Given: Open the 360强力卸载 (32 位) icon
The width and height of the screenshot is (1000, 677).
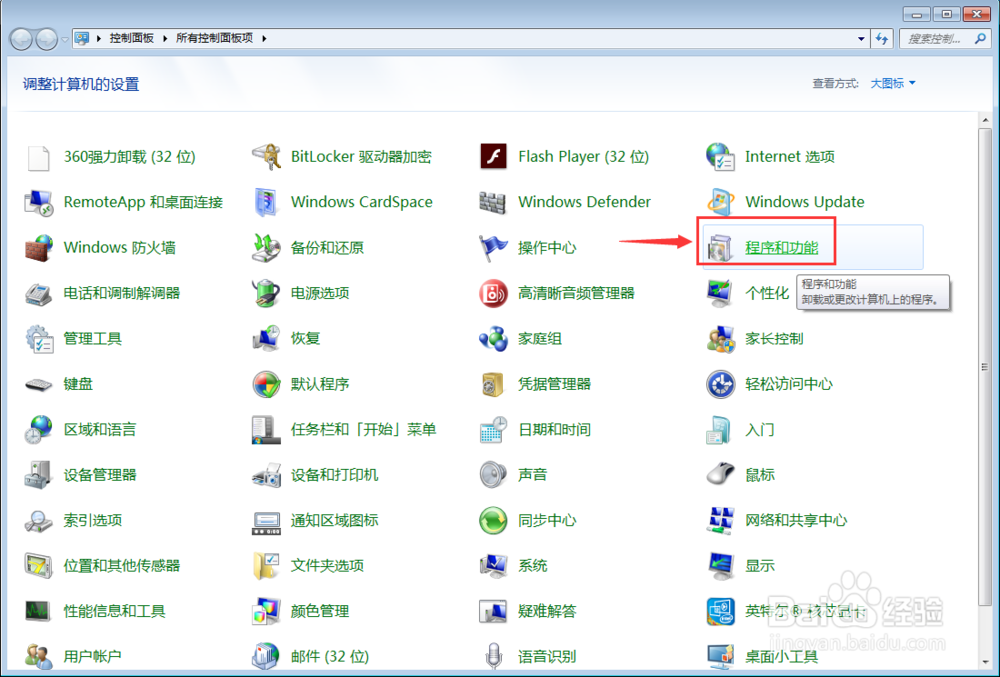Looking at the screenshot, I should (38, 157).
